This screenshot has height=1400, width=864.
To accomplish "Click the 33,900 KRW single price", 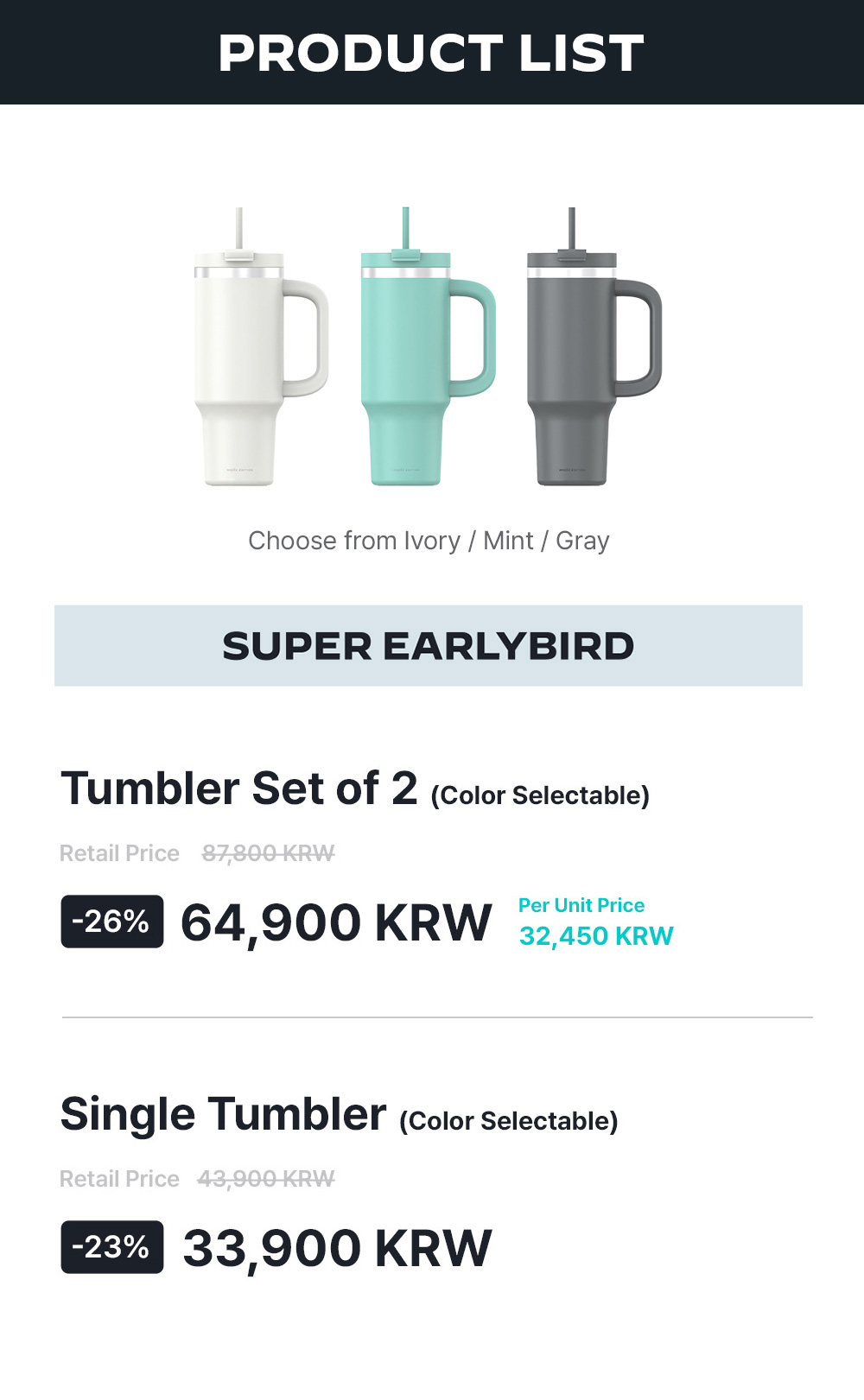I will [x=337, y=1248].
